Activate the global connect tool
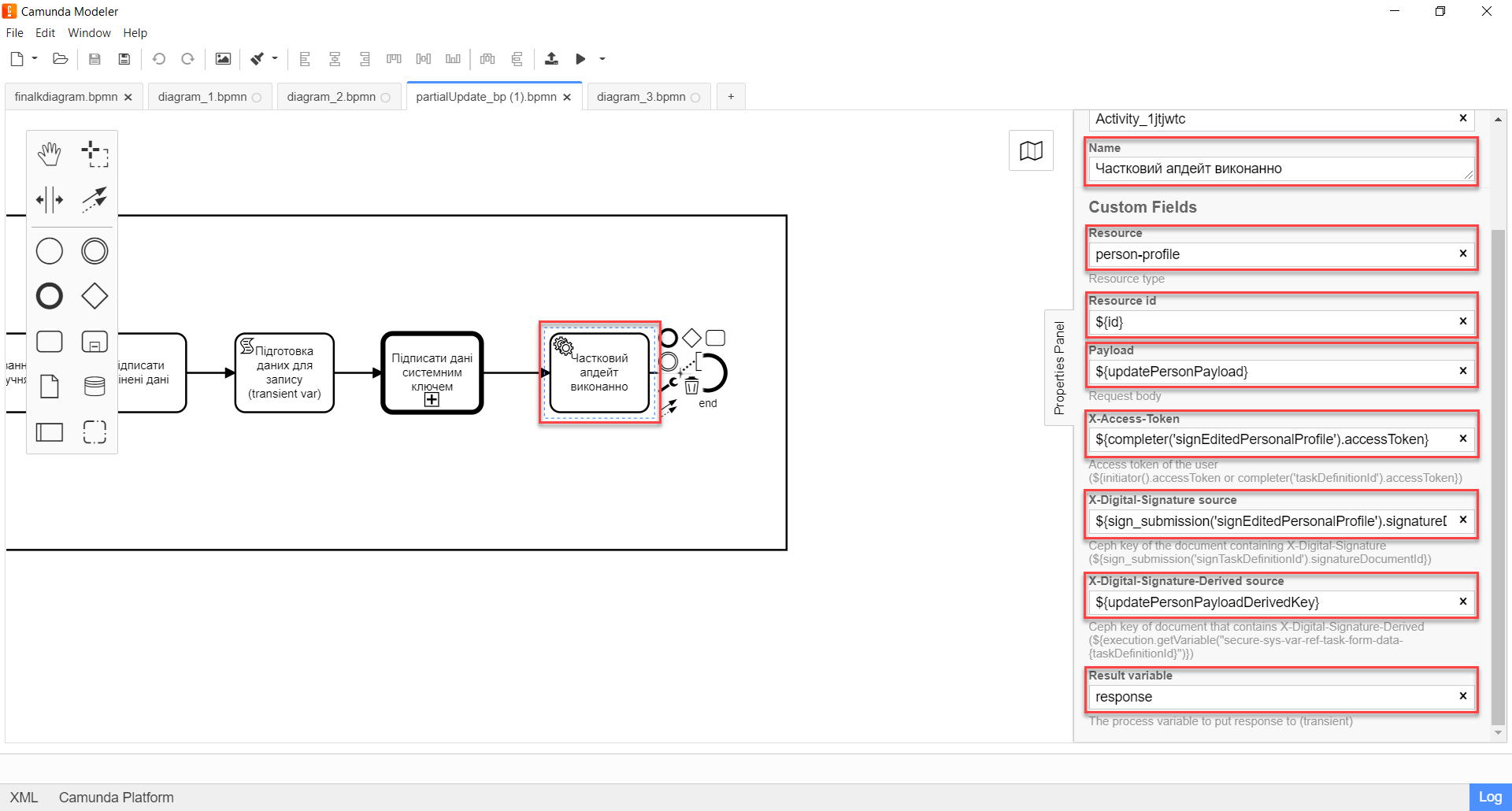Viewport: 1512px width, 811px height. (x=94, y=200)
